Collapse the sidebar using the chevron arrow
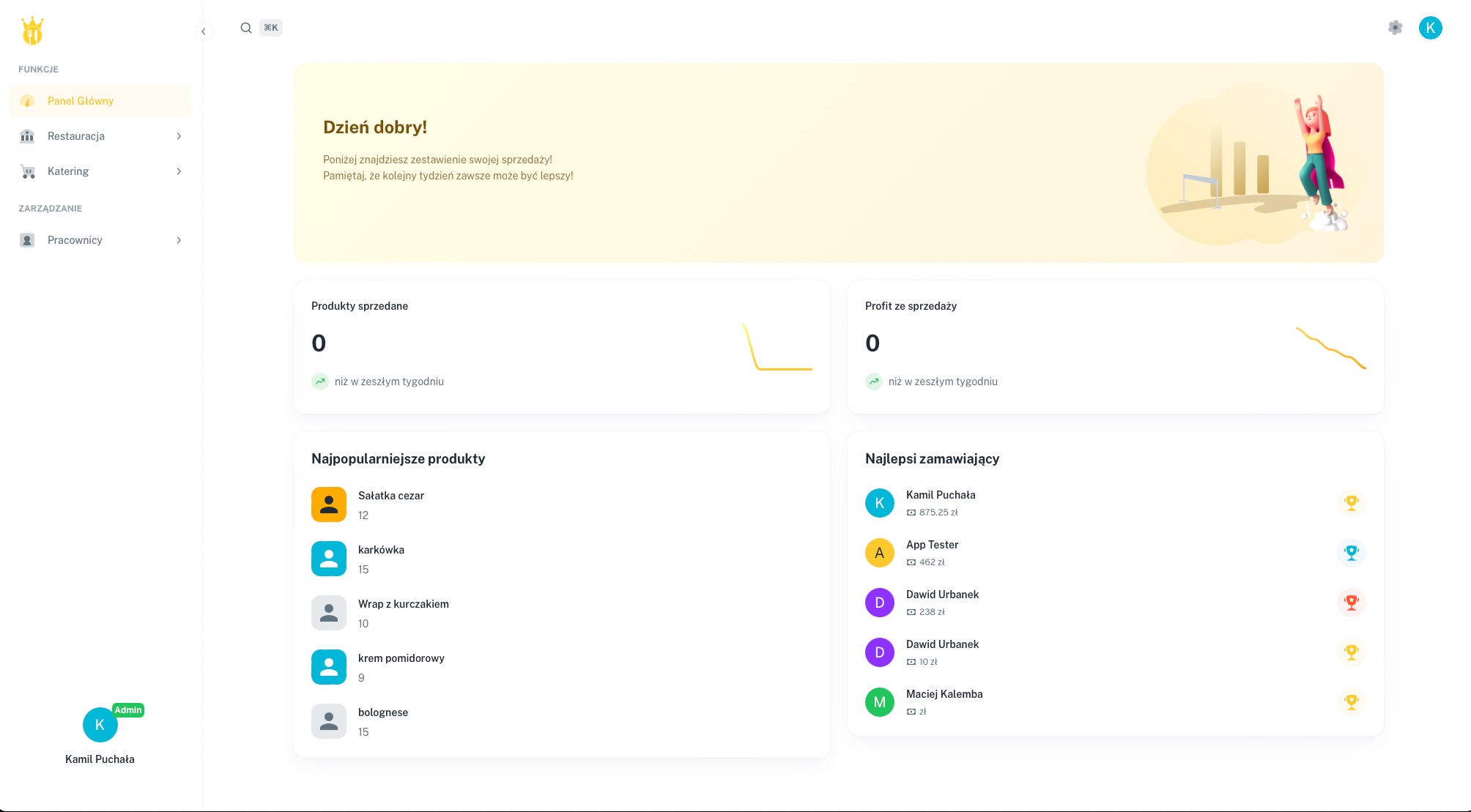Screen dimensions: 1471x812 click(204, 31)
